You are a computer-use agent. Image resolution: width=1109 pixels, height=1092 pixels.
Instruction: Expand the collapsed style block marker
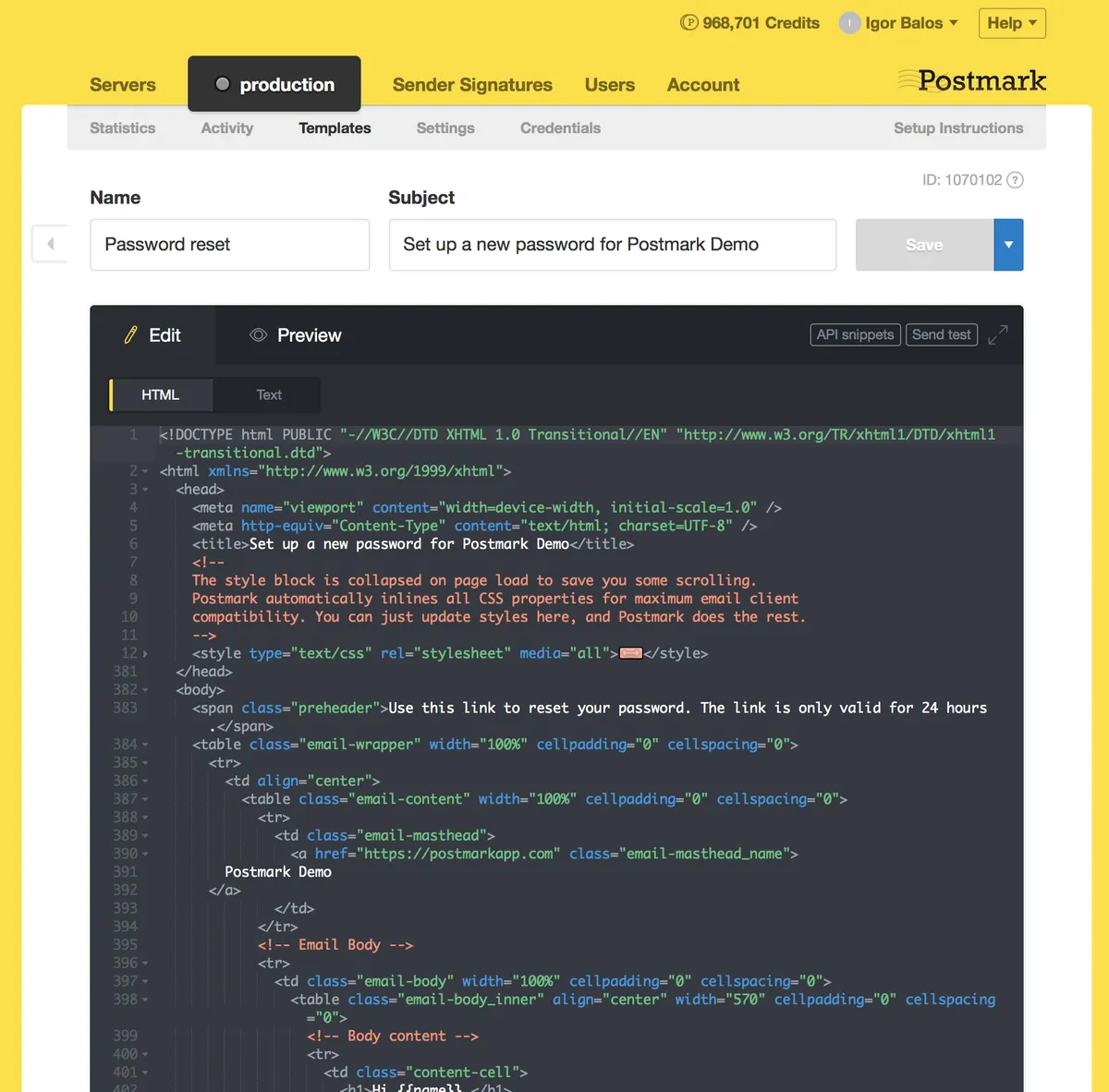[x=631, y=653]
